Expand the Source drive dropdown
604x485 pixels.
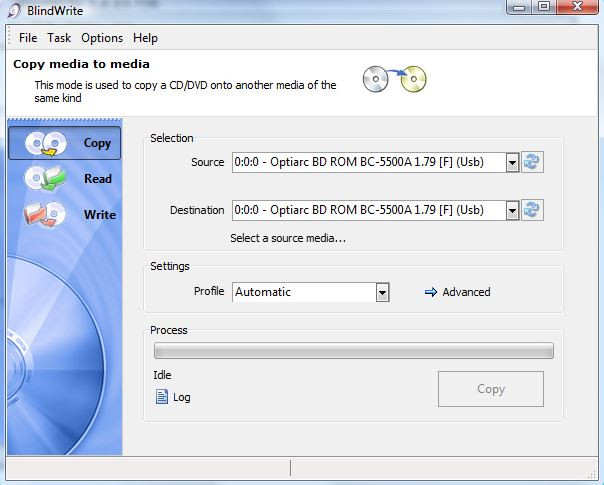(512, 162)
